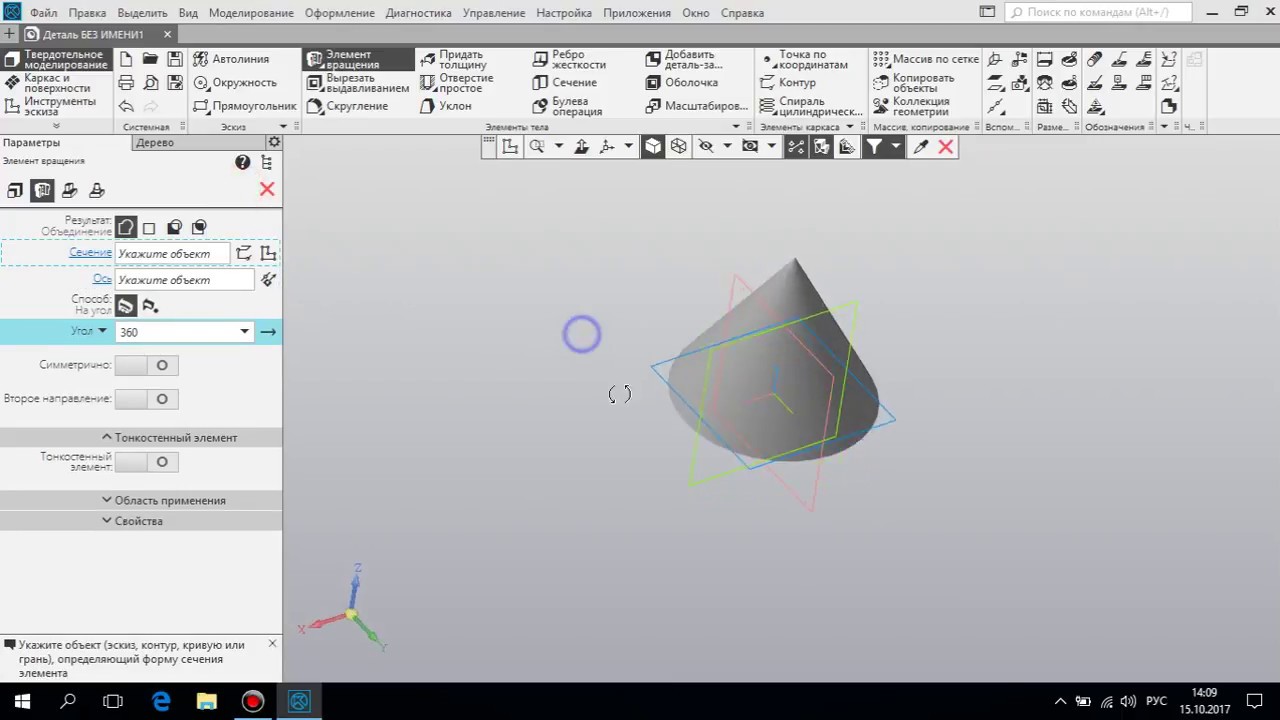Open Булева операция command
The image size is (1280, 720).
click(x=568, y=106)
